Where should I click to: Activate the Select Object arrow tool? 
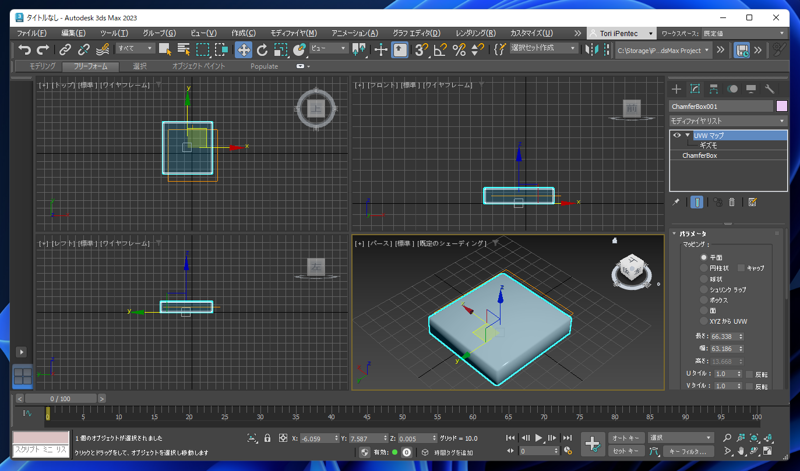click(x=165, y=49)
